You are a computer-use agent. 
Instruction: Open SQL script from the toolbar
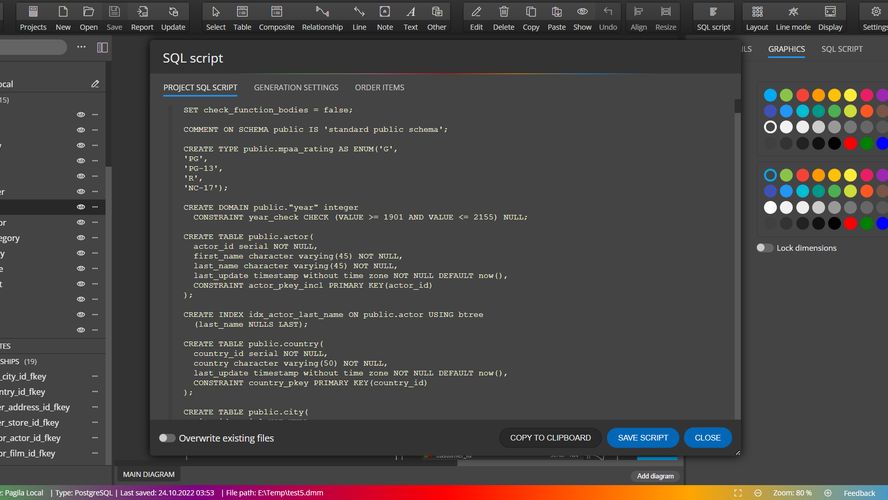pyautogui.click(x=714, y=18)
